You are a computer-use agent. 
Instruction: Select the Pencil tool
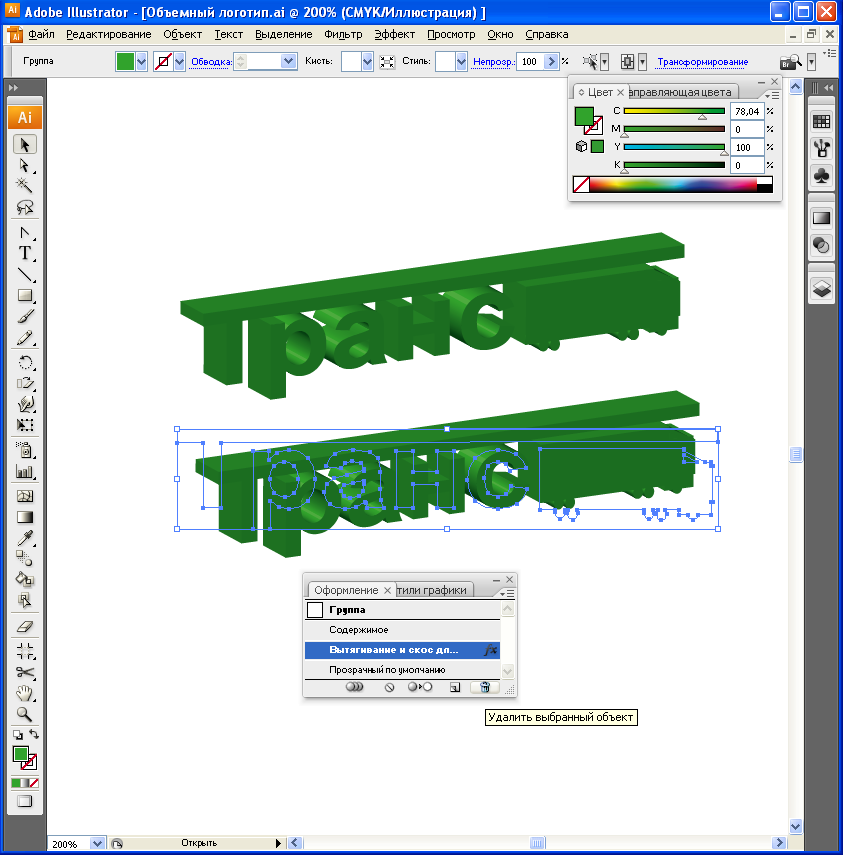[25, 338]
